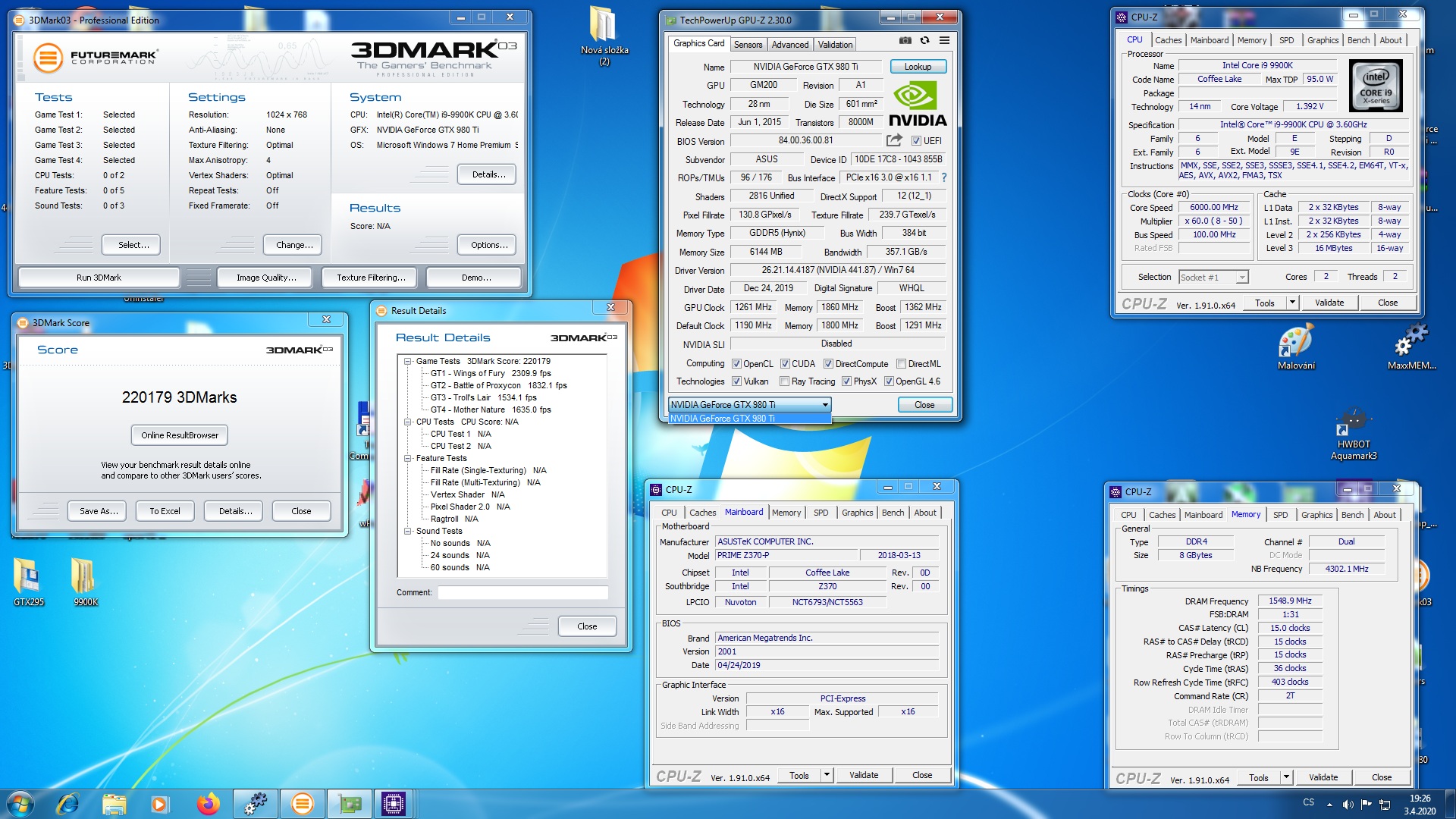Toggle the OpenCL checkbox

[x=736, y=364]
